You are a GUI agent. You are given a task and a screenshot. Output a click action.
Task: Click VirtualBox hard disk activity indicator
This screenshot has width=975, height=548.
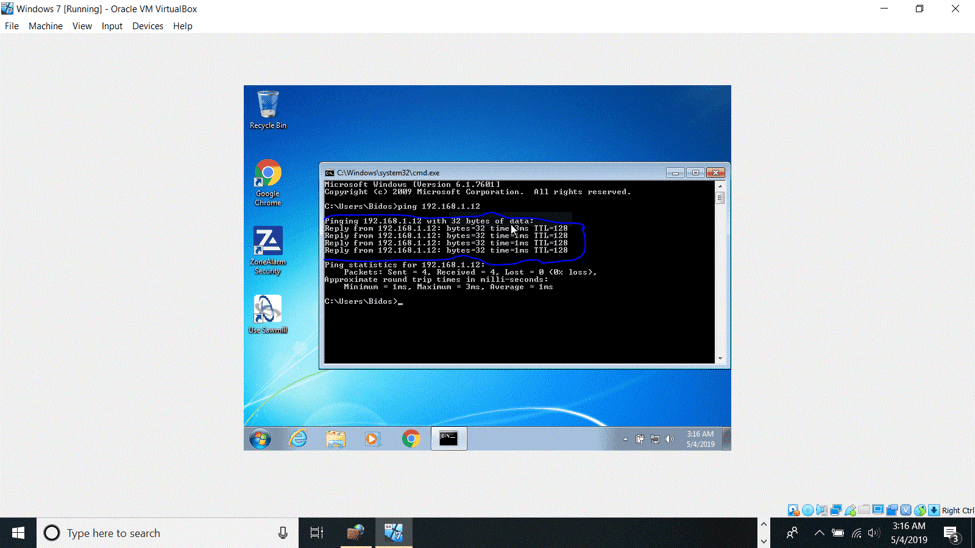click(x=793, y=510)
